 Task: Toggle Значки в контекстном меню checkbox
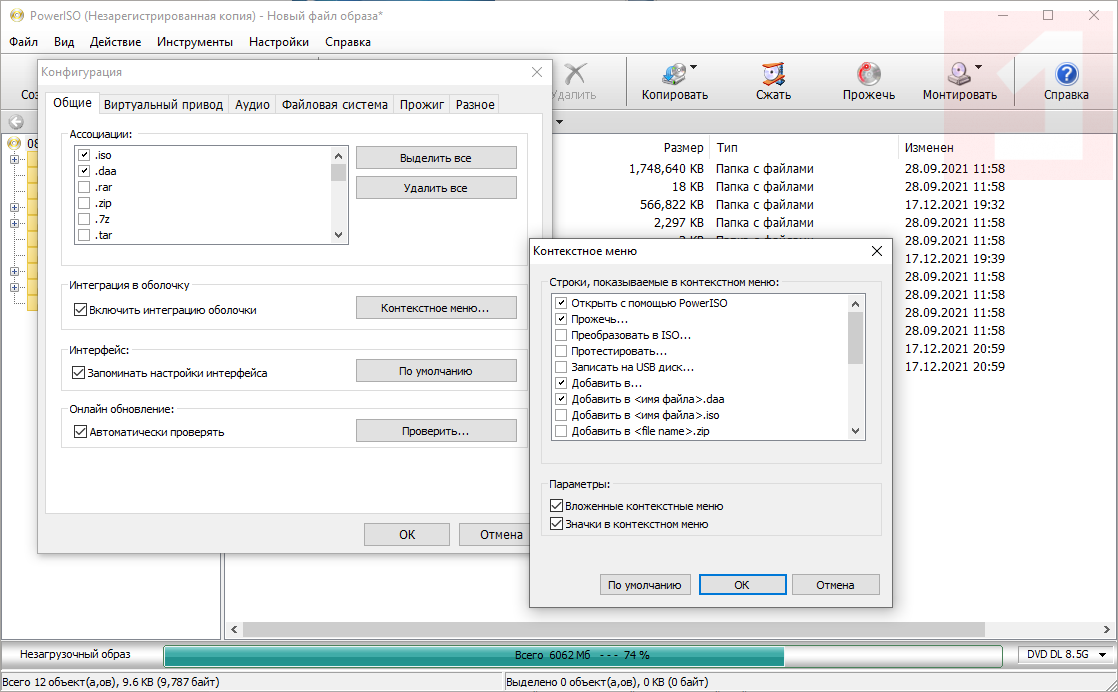point(557,524)
